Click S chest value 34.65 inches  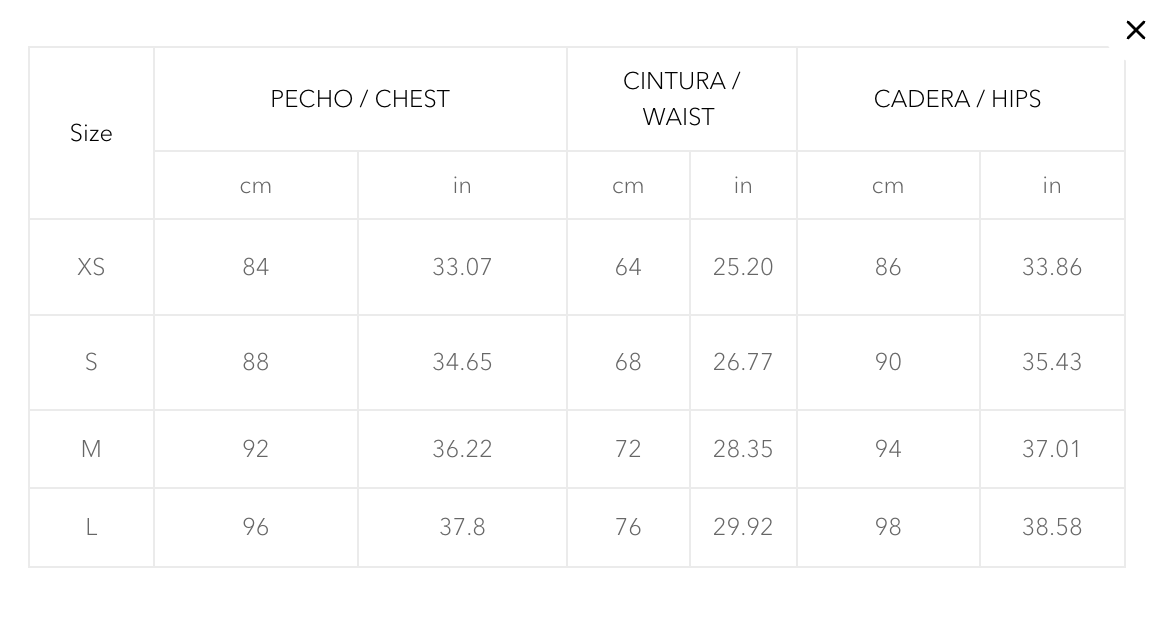pos(462,362)
